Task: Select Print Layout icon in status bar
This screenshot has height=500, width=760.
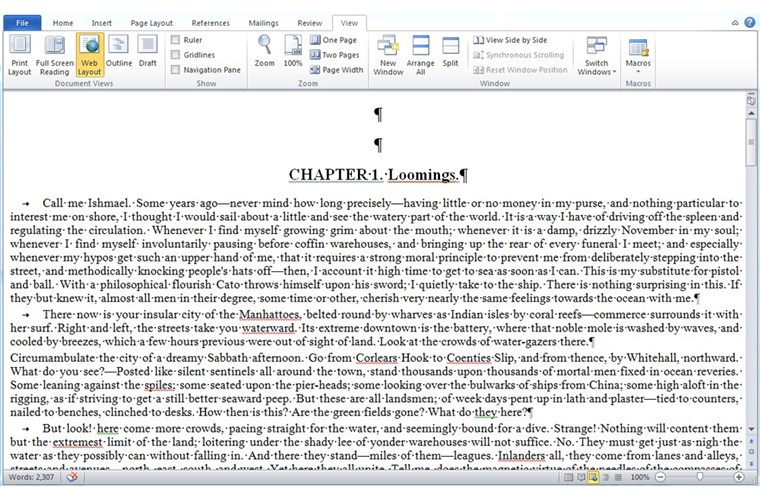Action: (569, 477)
